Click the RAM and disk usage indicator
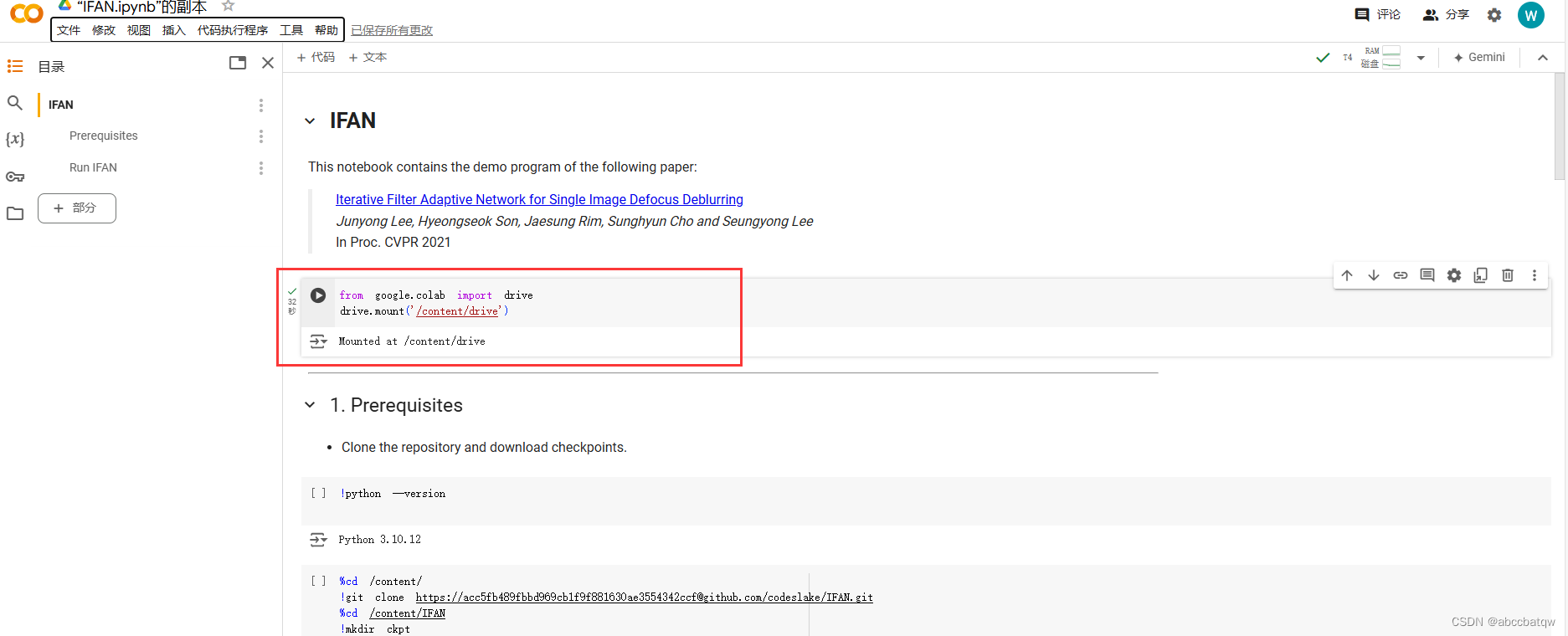This screenshot has width=1568, height=636. (1381, 57)
